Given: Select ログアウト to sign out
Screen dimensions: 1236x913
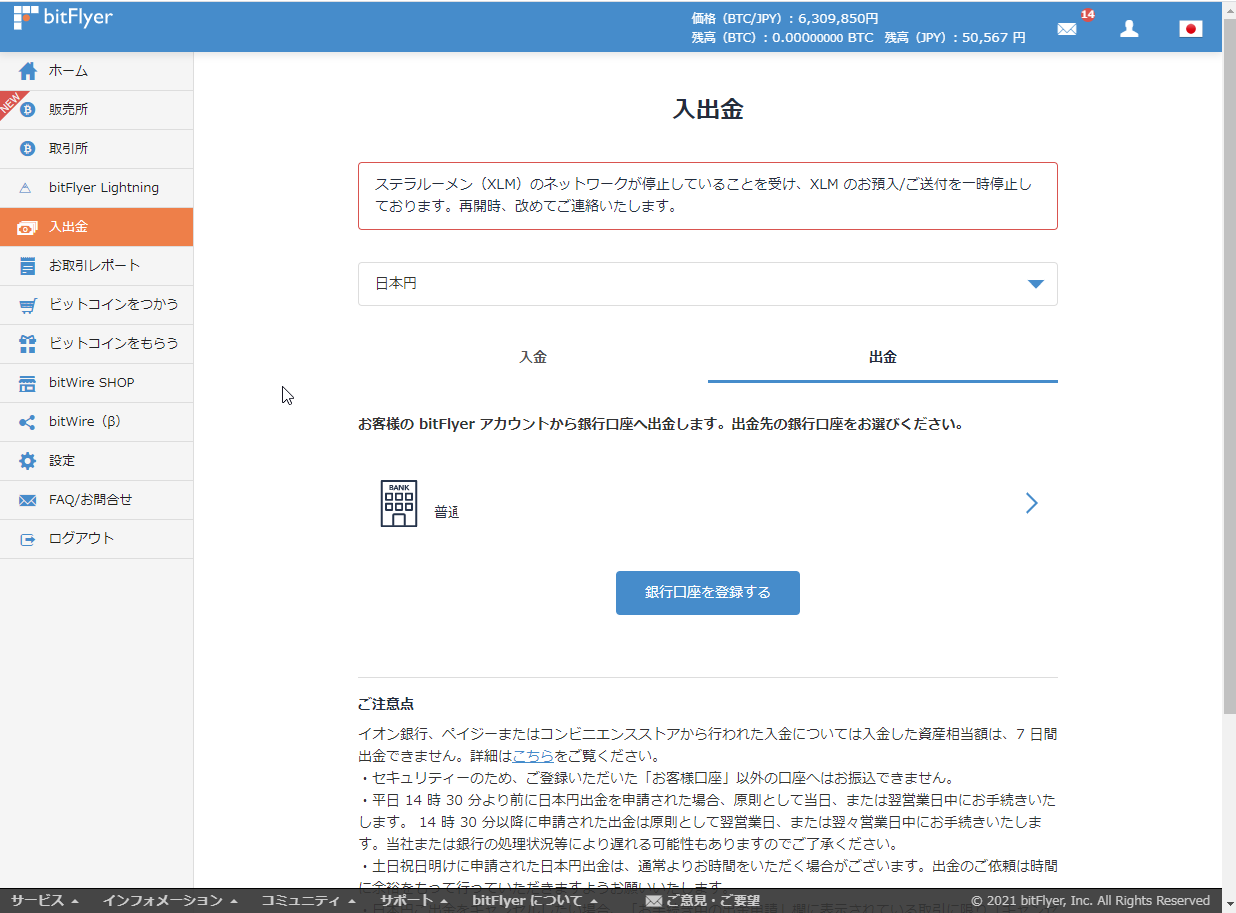Looking at the screenshot, I should click(96, 539).
